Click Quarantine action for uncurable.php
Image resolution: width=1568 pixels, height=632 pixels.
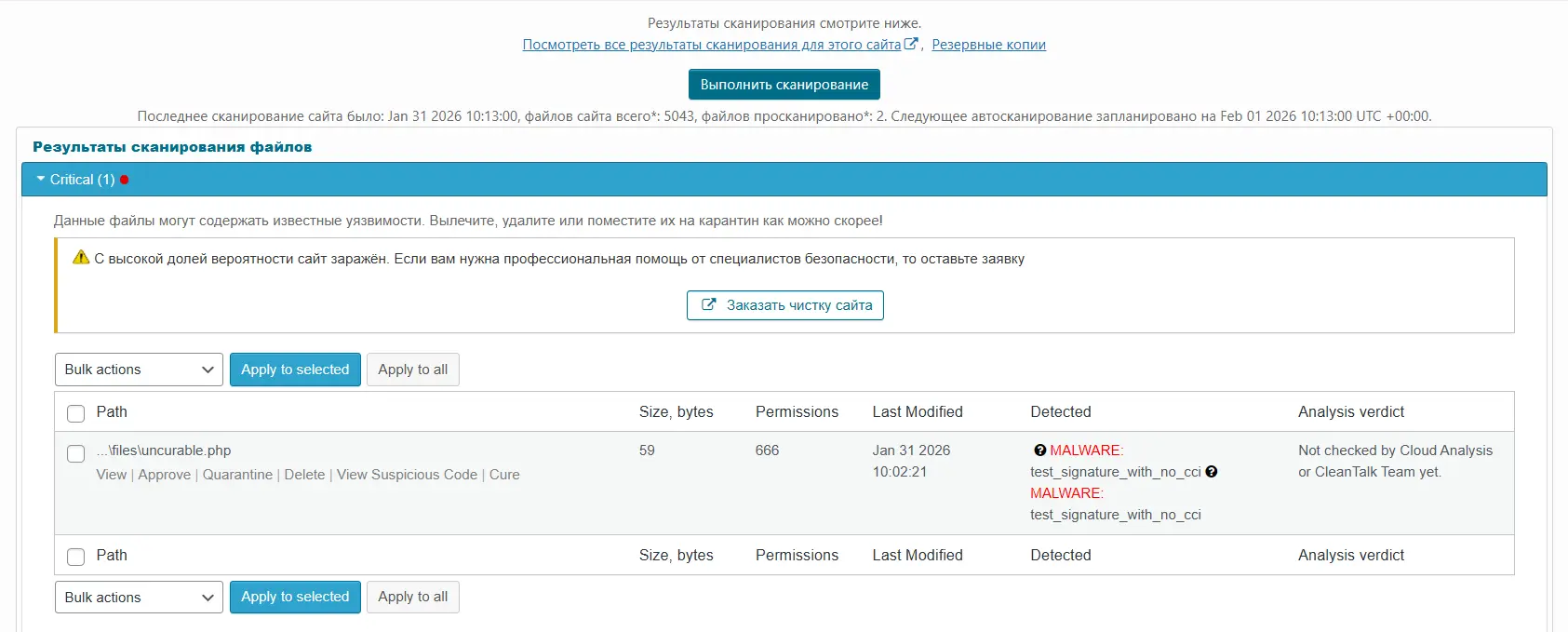tap(237, 475)
